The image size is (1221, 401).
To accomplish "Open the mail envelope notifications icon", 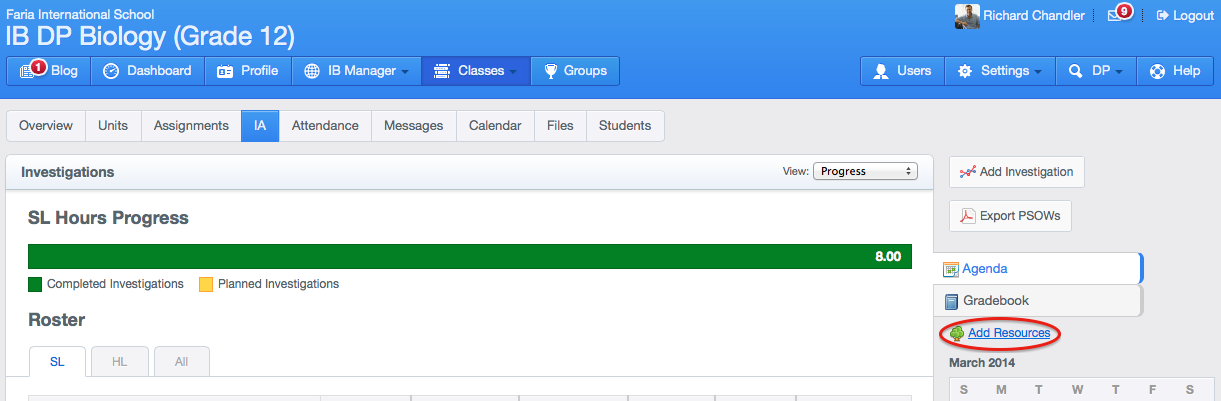I will point(1115,15).
